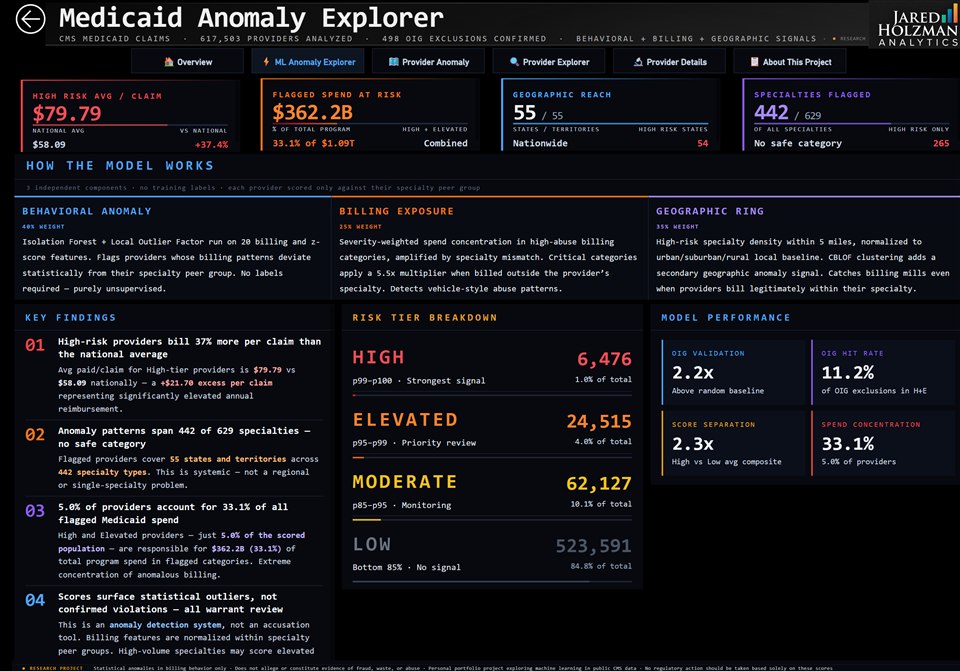Click the document icon on About This Project
This screenshot has width=960, height=671.
(754, 62)
